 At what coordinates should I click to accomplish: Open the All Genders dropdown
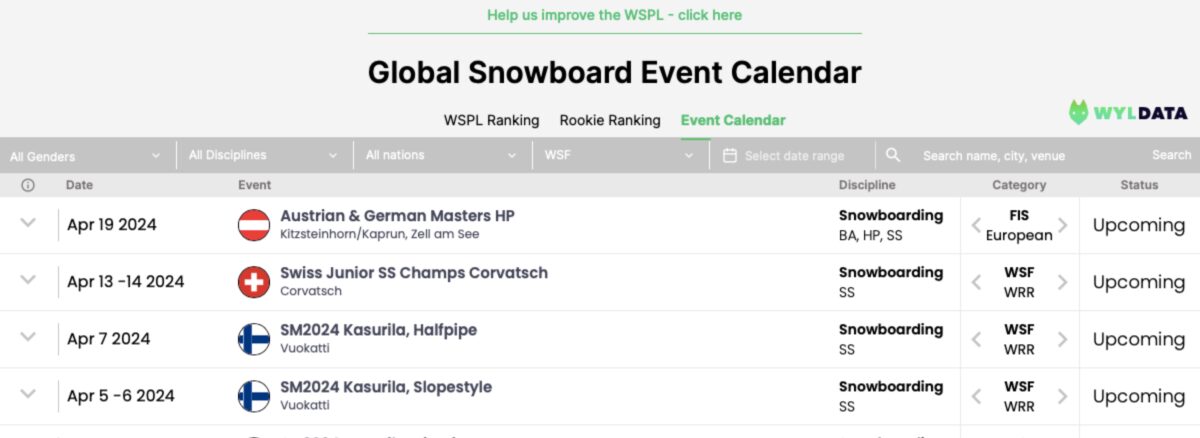click(x=86, y=155)
